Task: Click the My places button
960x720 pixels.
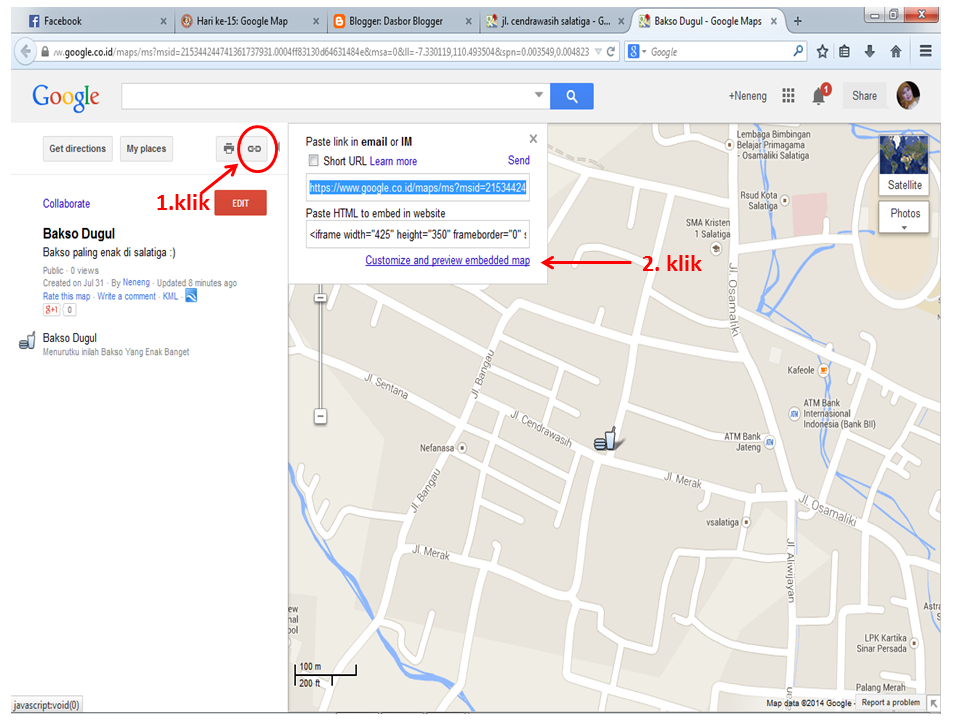Action: coord(146,149)
